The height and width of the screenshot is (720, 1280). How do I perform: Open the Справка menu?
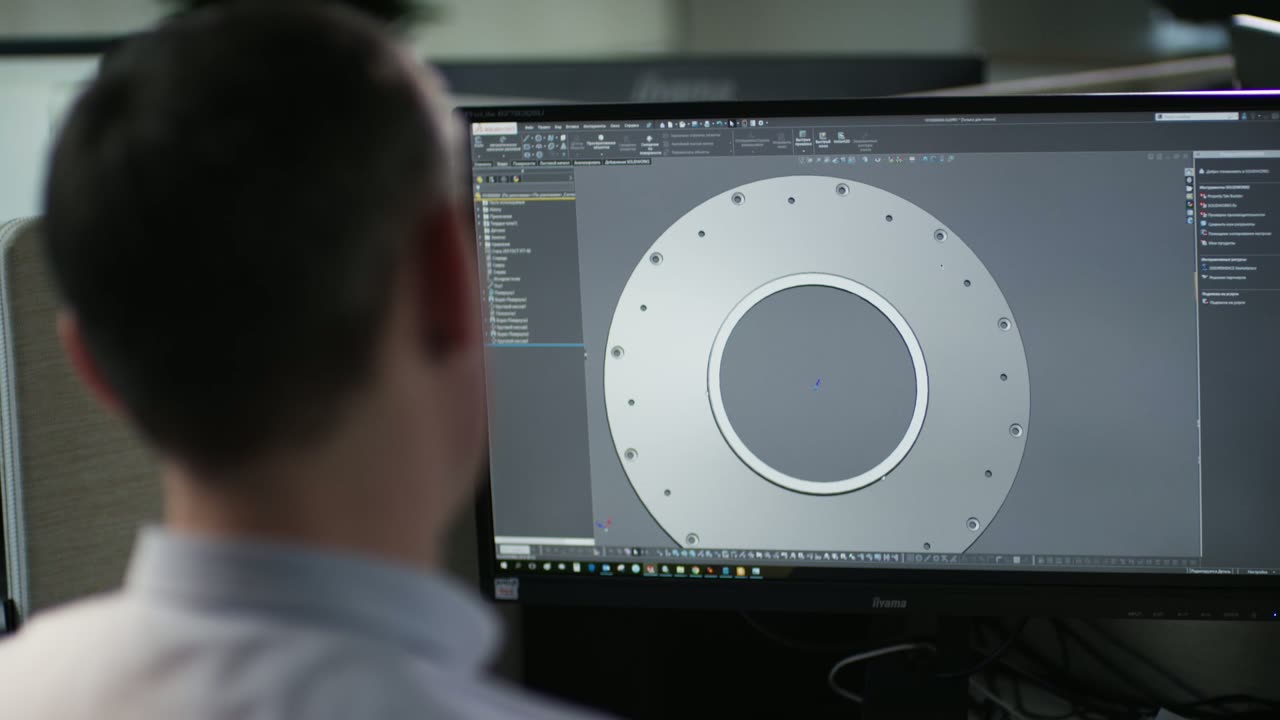click(631, 126)
